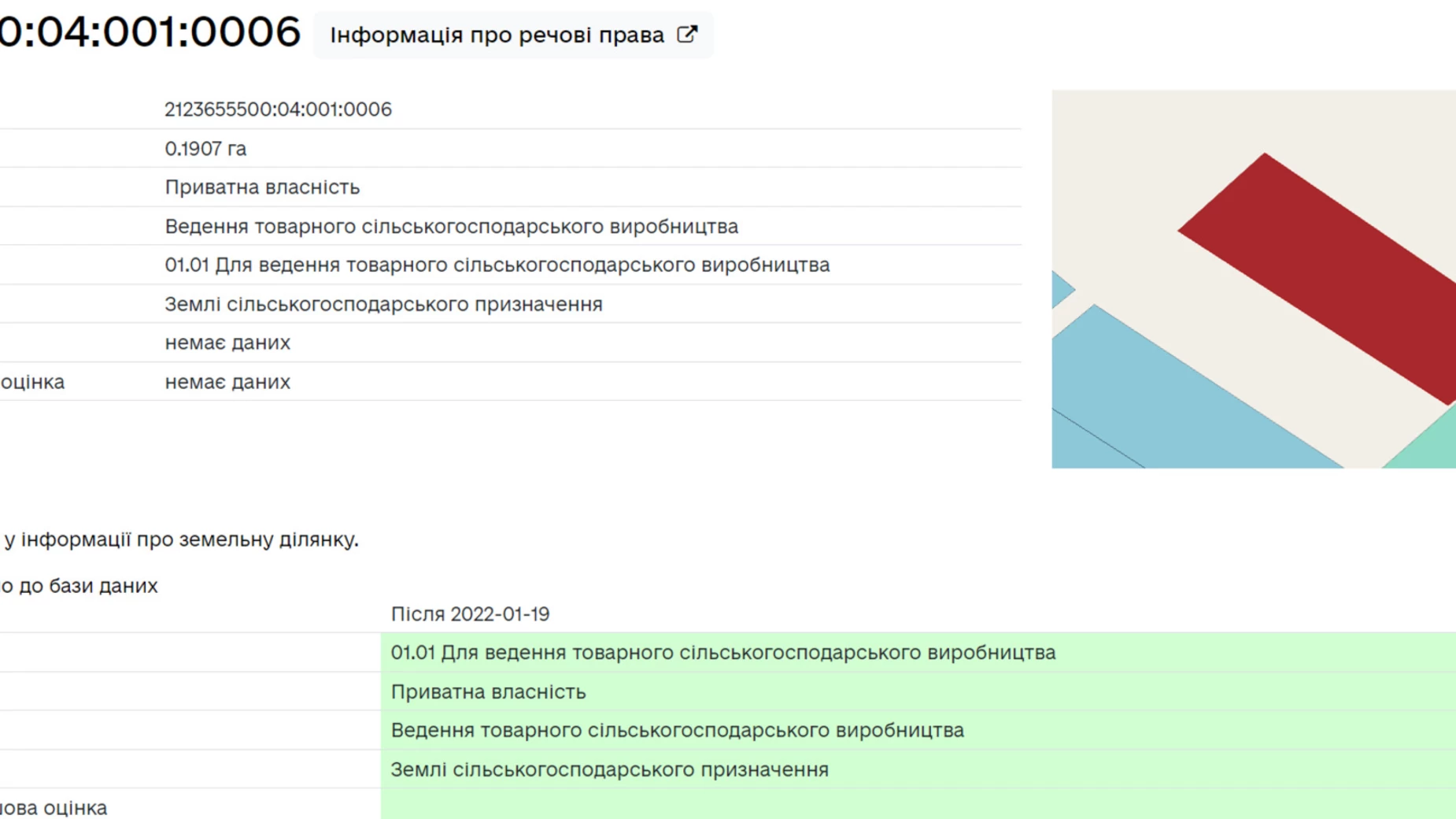Click немає даних in the оцінка row
Image resolution: width=1456 pixels, height=819 pixels.
(227, 382)
